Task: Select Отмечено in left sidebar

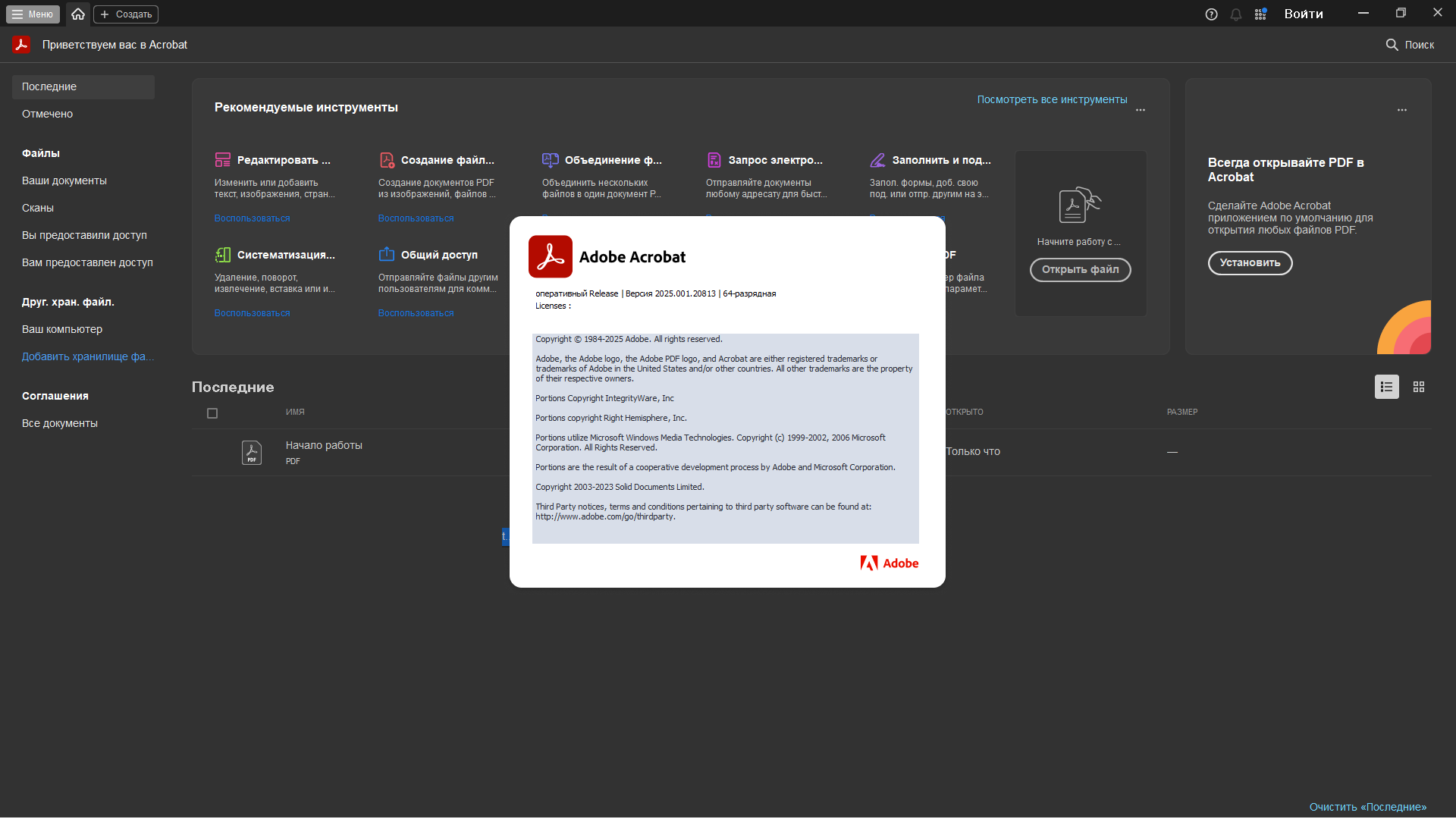Action: (x=47, y=114)
